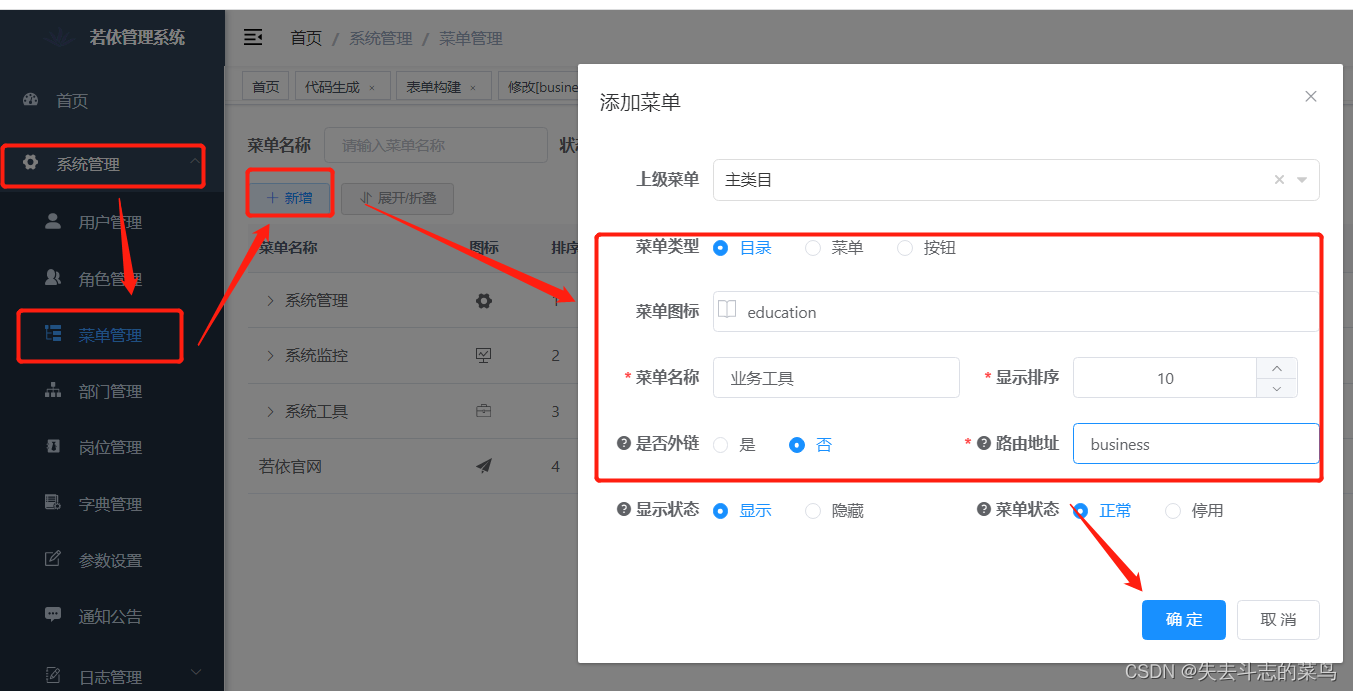Click the gear icon beside 系统管理 row

(484, 300)
